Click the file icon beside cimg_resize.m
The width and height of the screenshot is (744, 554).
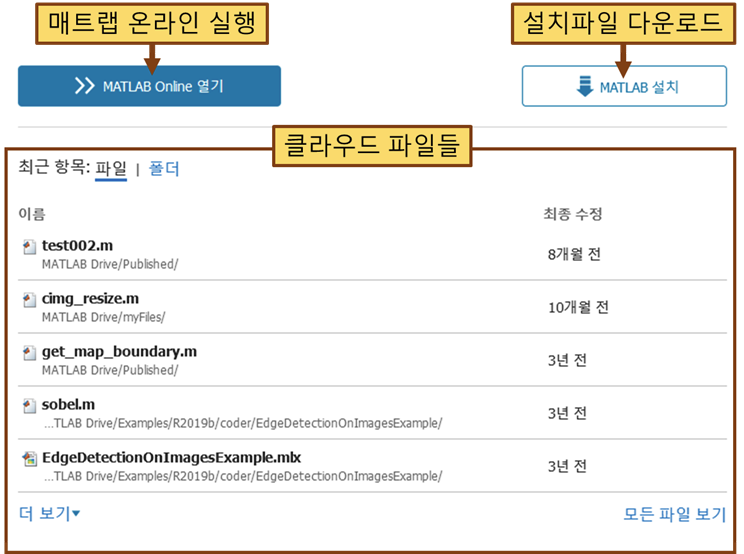point(29,300)
